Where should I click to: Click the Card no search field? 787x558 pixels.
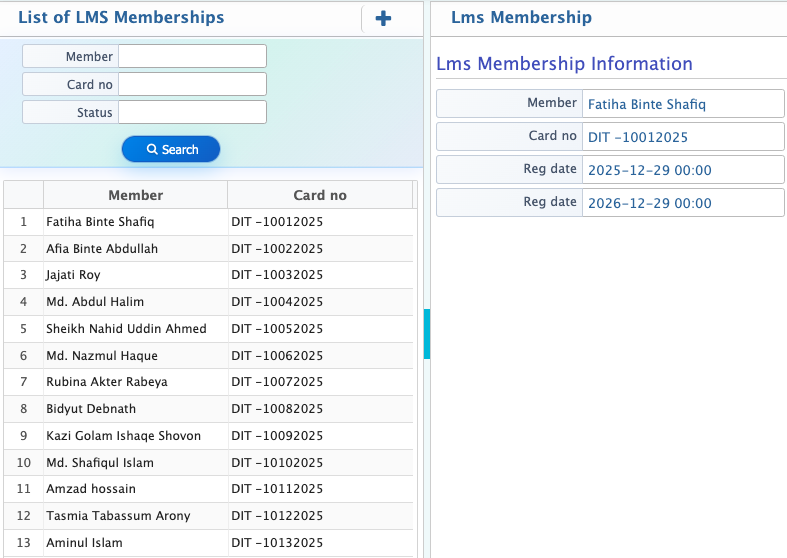(x=192, y=84)
